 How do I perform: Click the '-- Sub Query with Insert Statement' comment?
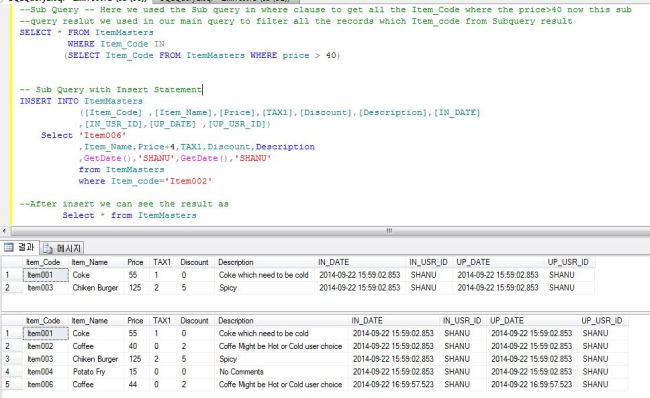tap(111, 90)
